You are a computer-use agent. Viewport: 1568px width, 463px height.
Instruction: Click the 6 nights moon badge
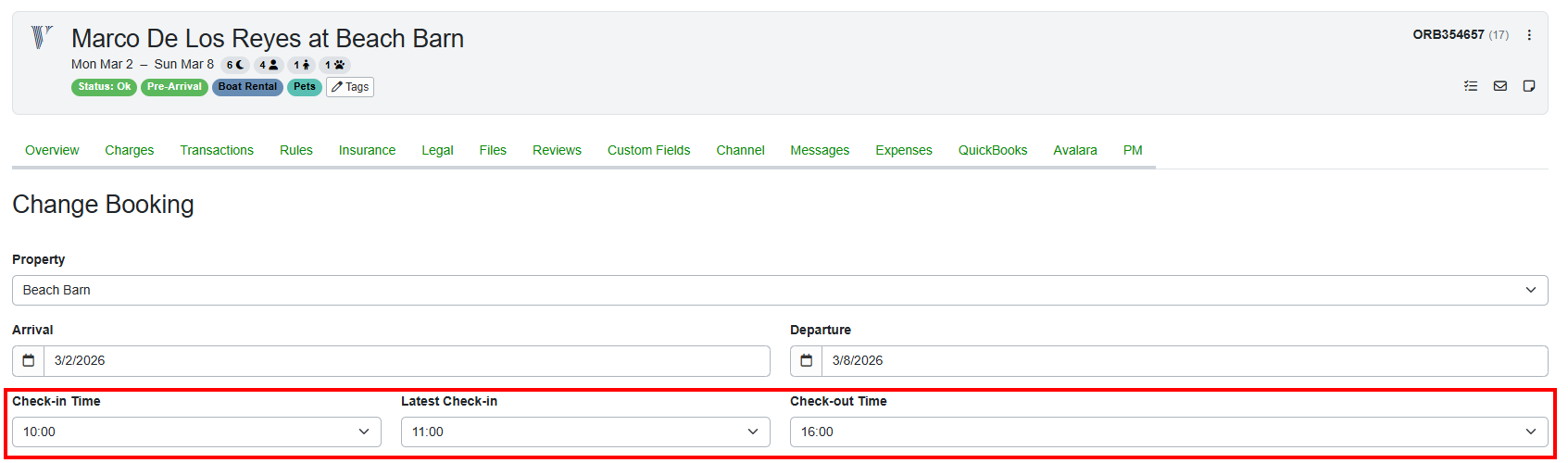235,65
